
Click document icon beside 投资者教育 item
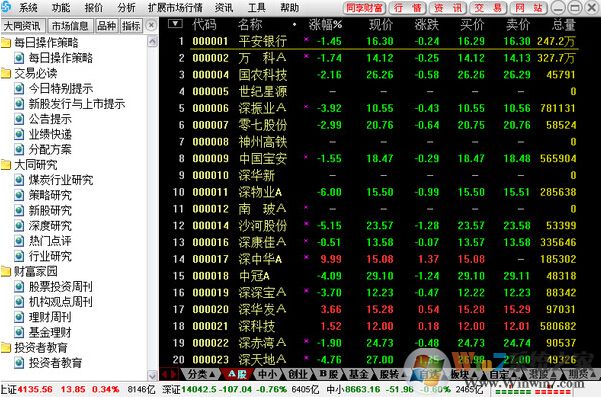tap(19, 363)
